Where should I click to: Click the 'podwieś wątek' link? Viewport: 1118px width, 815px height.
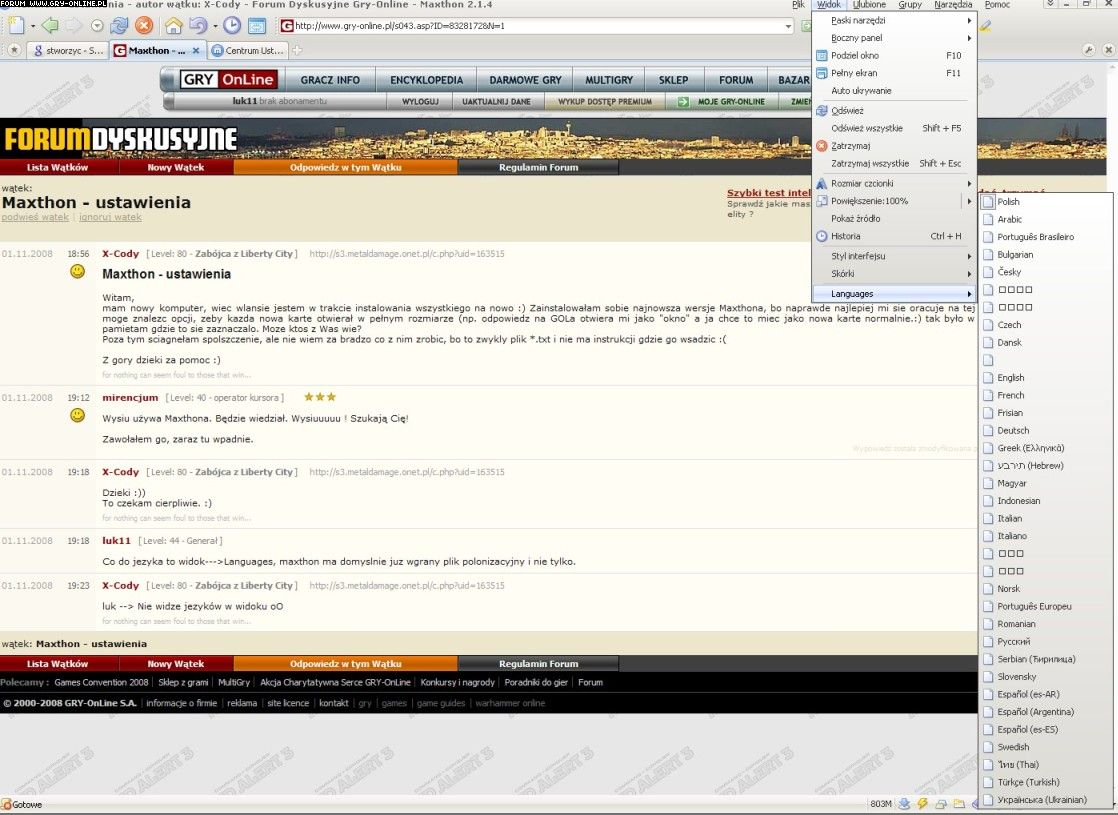[x=36, y=217]
